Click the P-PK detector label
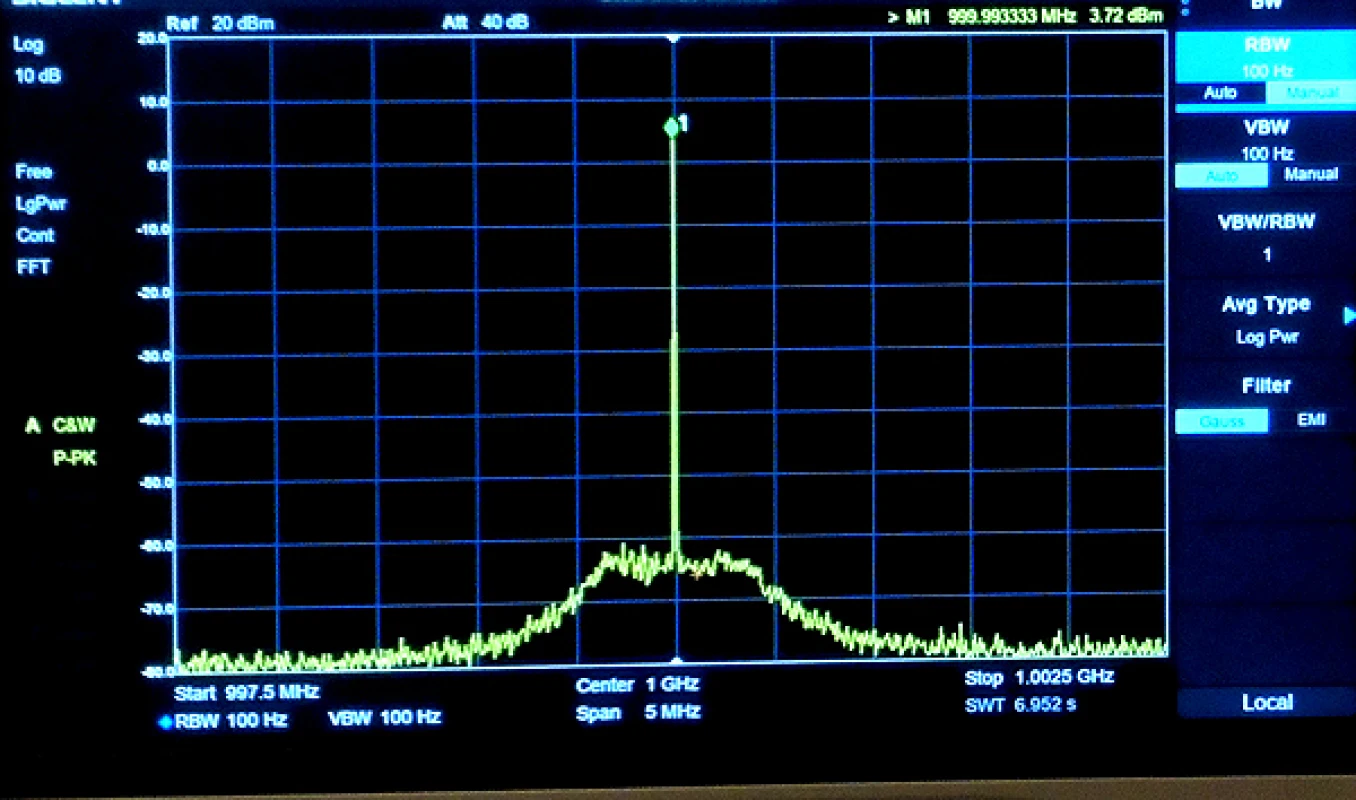1356x800 pixels. [x=75, y=459]
